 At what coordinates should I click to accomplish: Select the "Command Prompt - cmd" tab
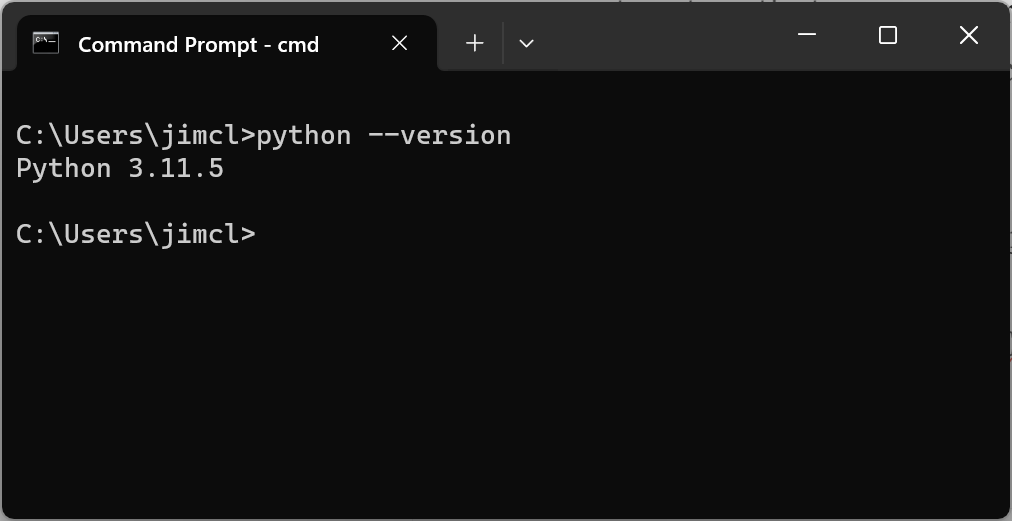198,44
